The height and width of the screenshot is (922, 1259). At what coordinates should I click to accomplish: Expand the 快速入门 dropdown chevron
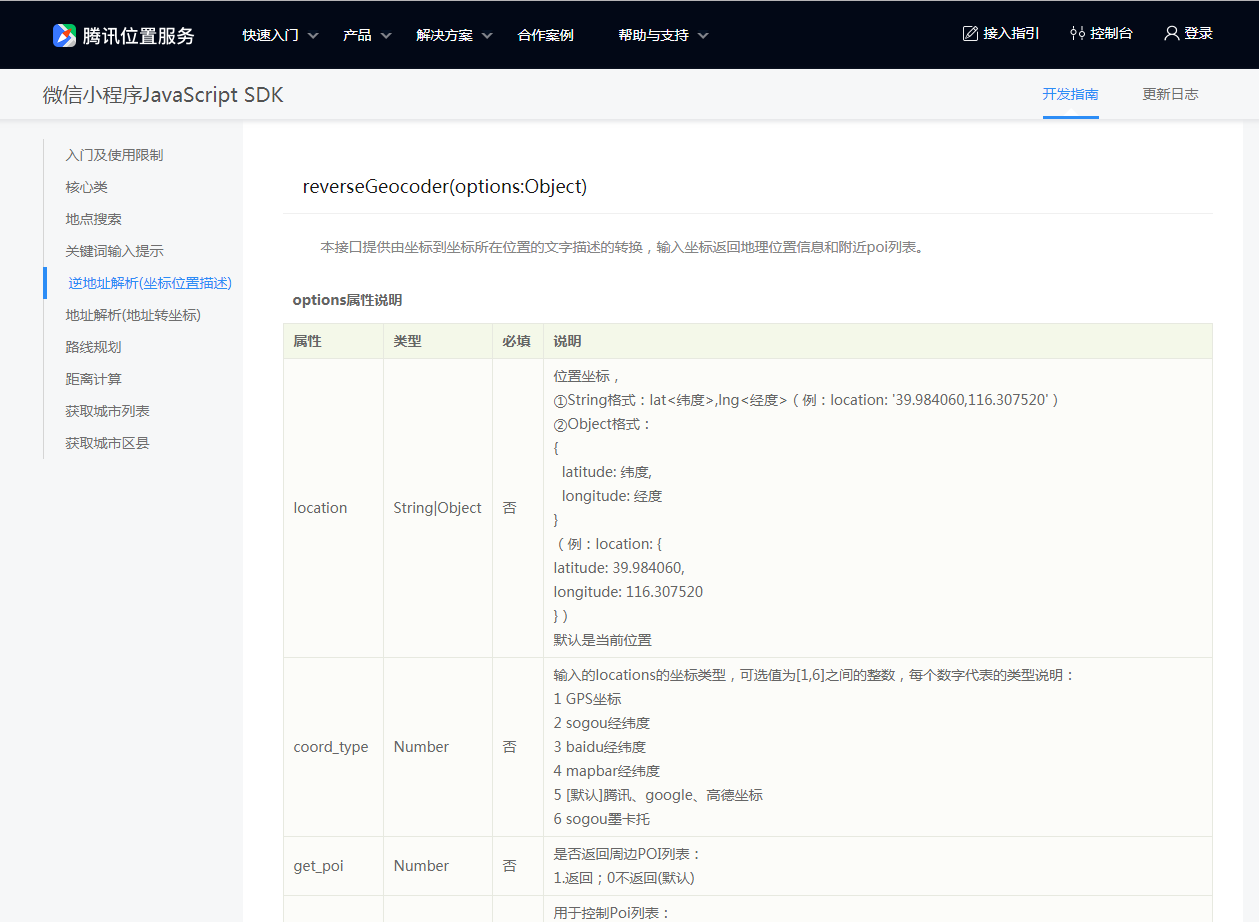313,35
